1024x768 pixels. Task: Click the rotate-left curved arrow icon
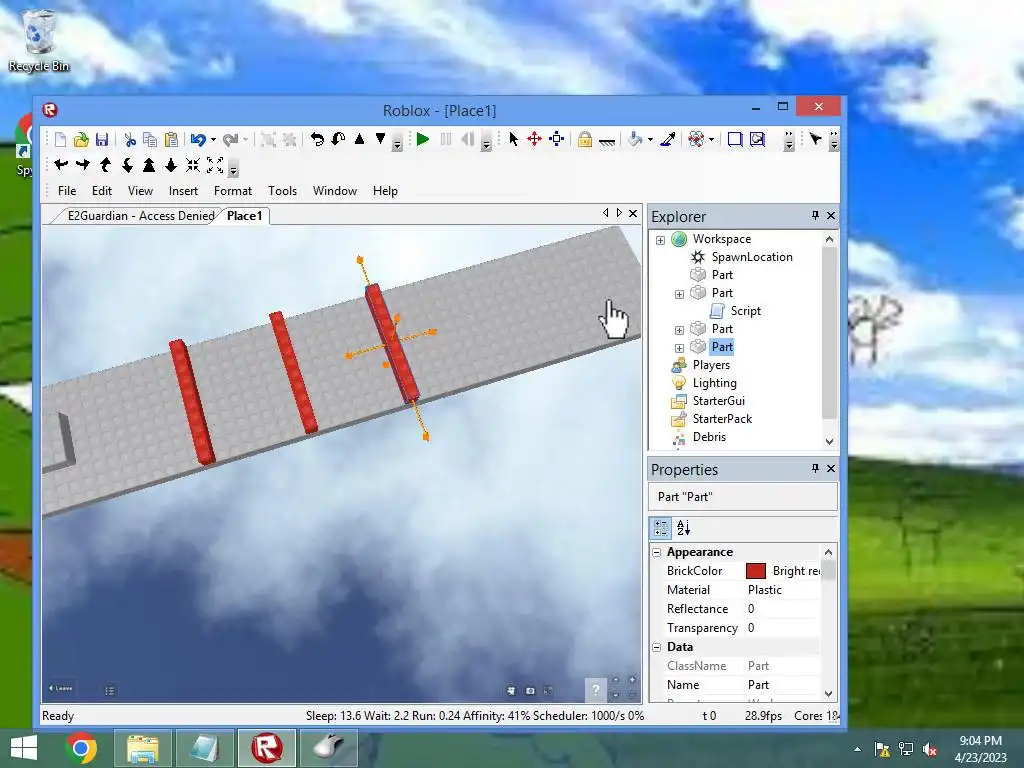coord(317,139)
